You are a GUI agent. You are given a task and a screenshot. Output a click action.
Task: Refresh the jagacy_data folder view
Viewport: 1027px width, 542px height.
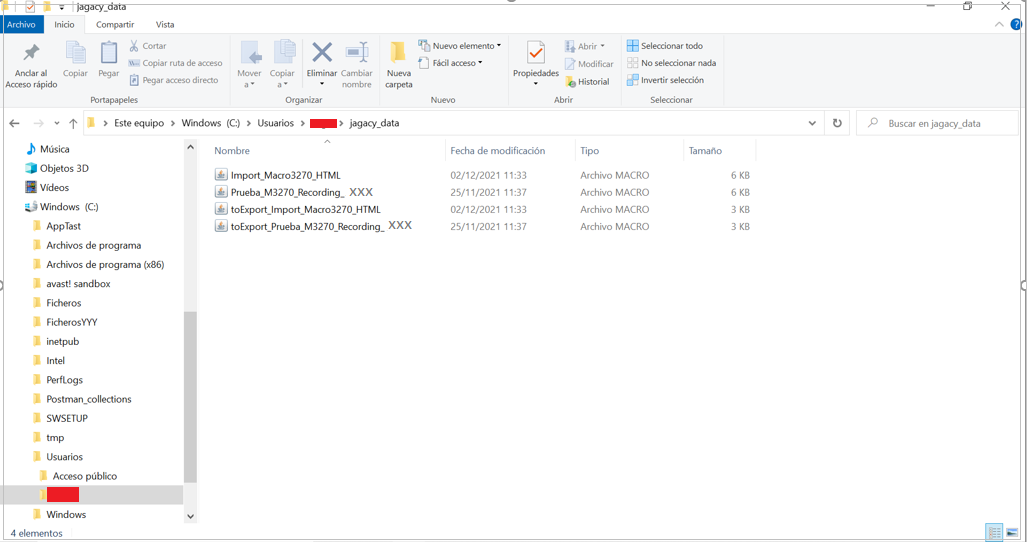[x=837, y=123]
